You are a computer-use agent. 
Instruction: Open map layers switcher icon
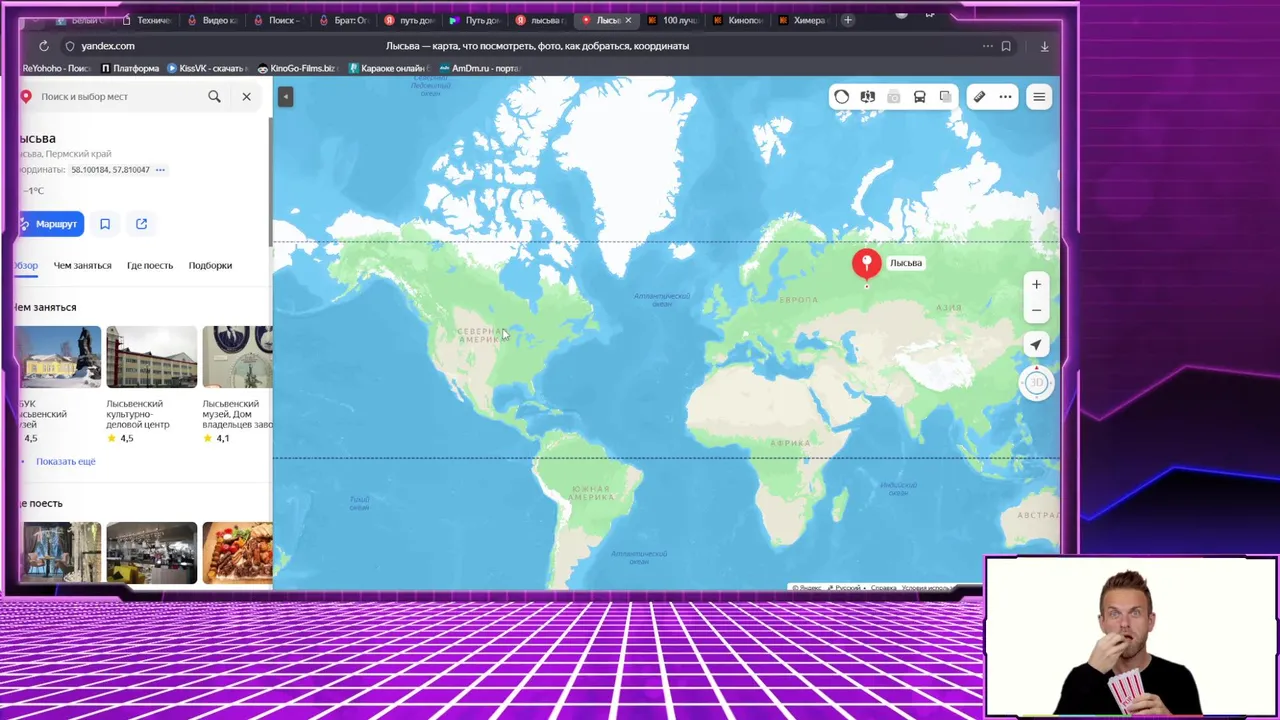click(x=946, y=97)
